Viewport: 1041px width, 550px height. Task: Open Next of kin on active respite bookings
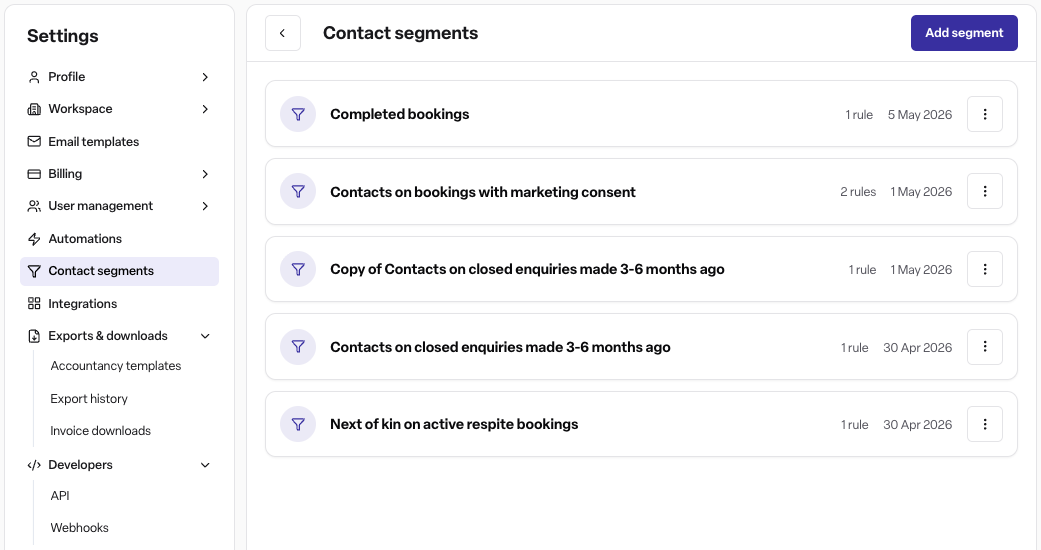pyautogui.click(x=454, y=424)
